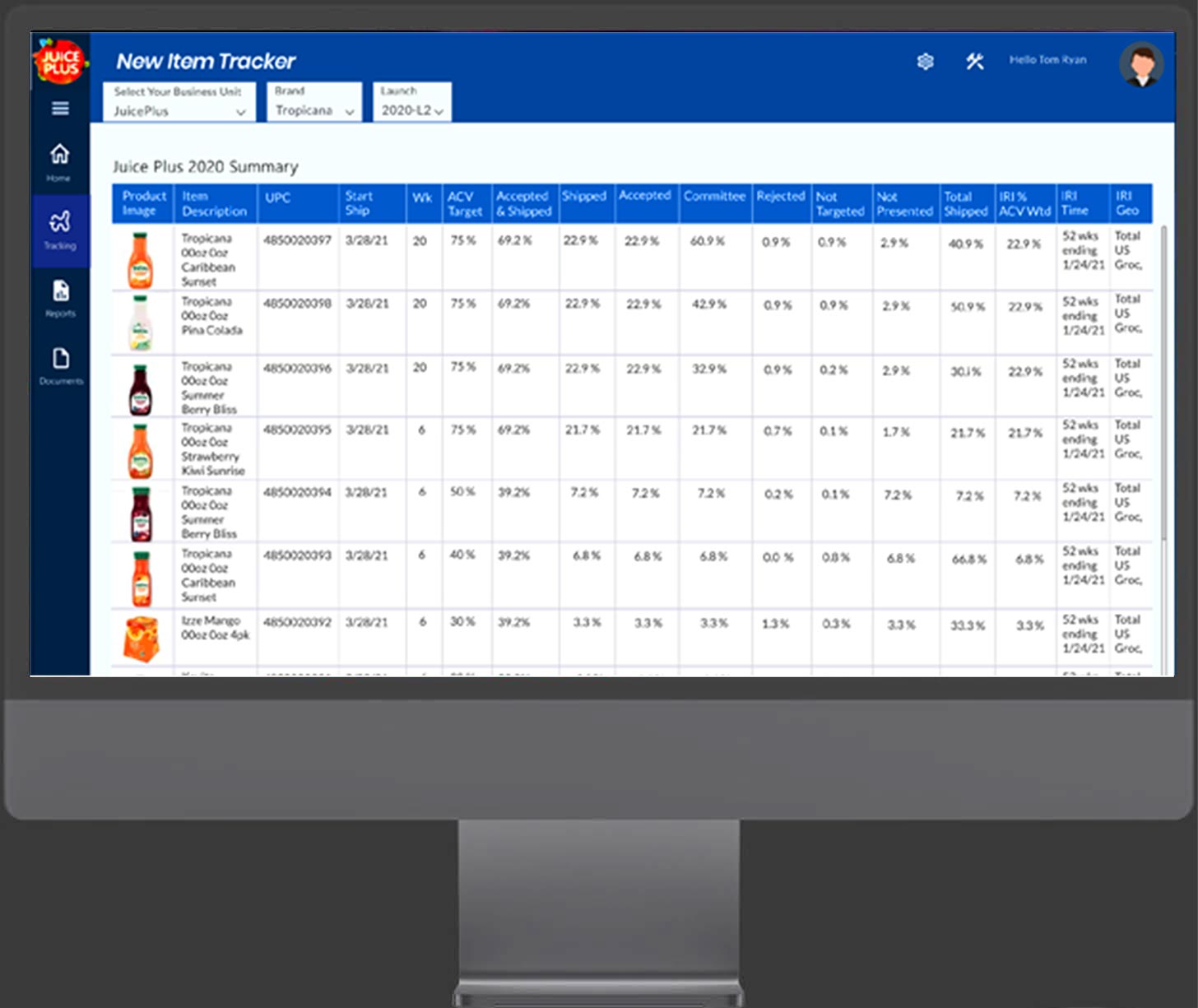The height and width of the screenshot is (1008, 1198).
Task: Select UPC 4850020396 cell
Action: click(297, 368)
